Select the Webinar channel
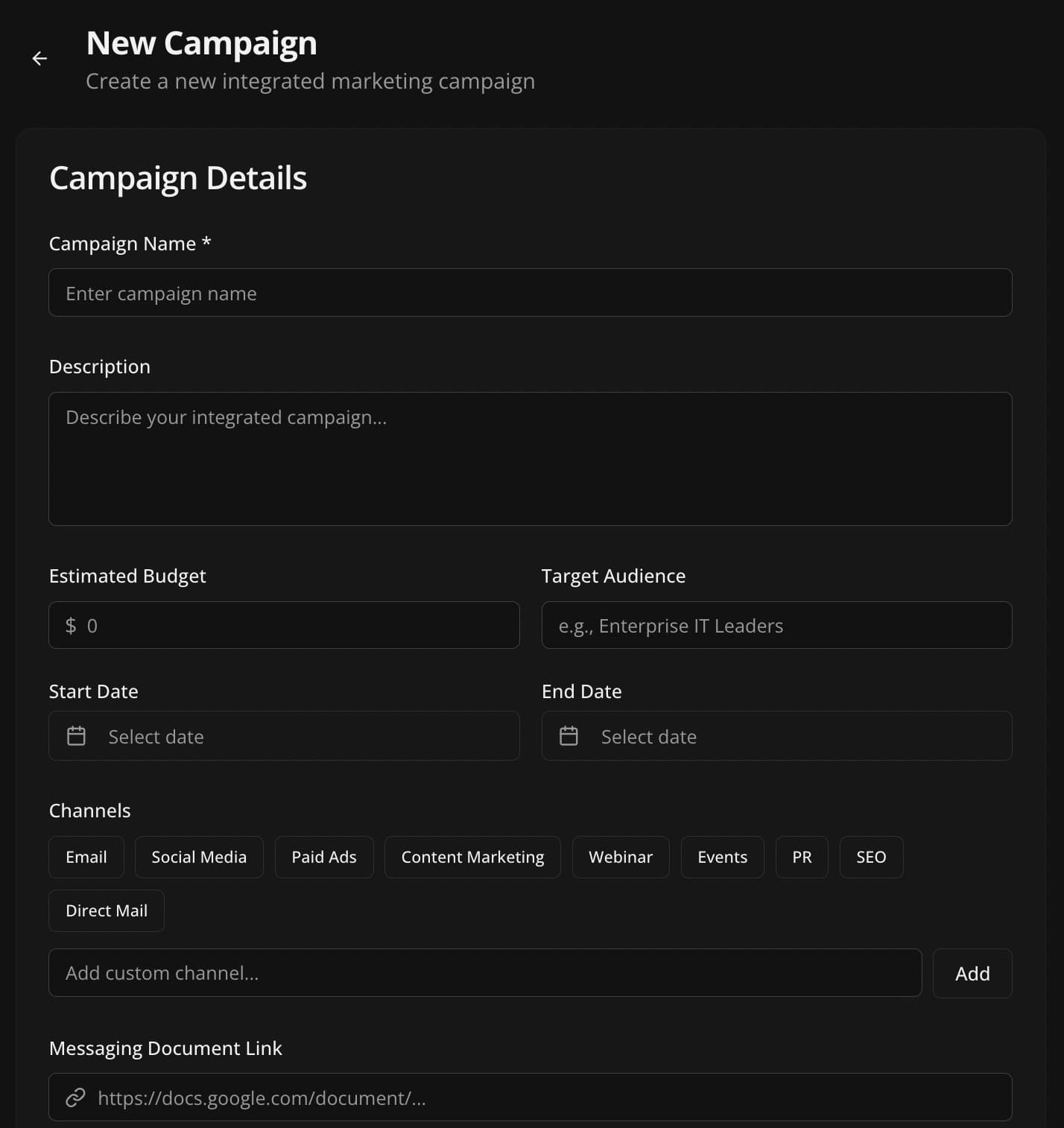The width and height of the screenshot is (1064, 1128). [x=620, y=857]
